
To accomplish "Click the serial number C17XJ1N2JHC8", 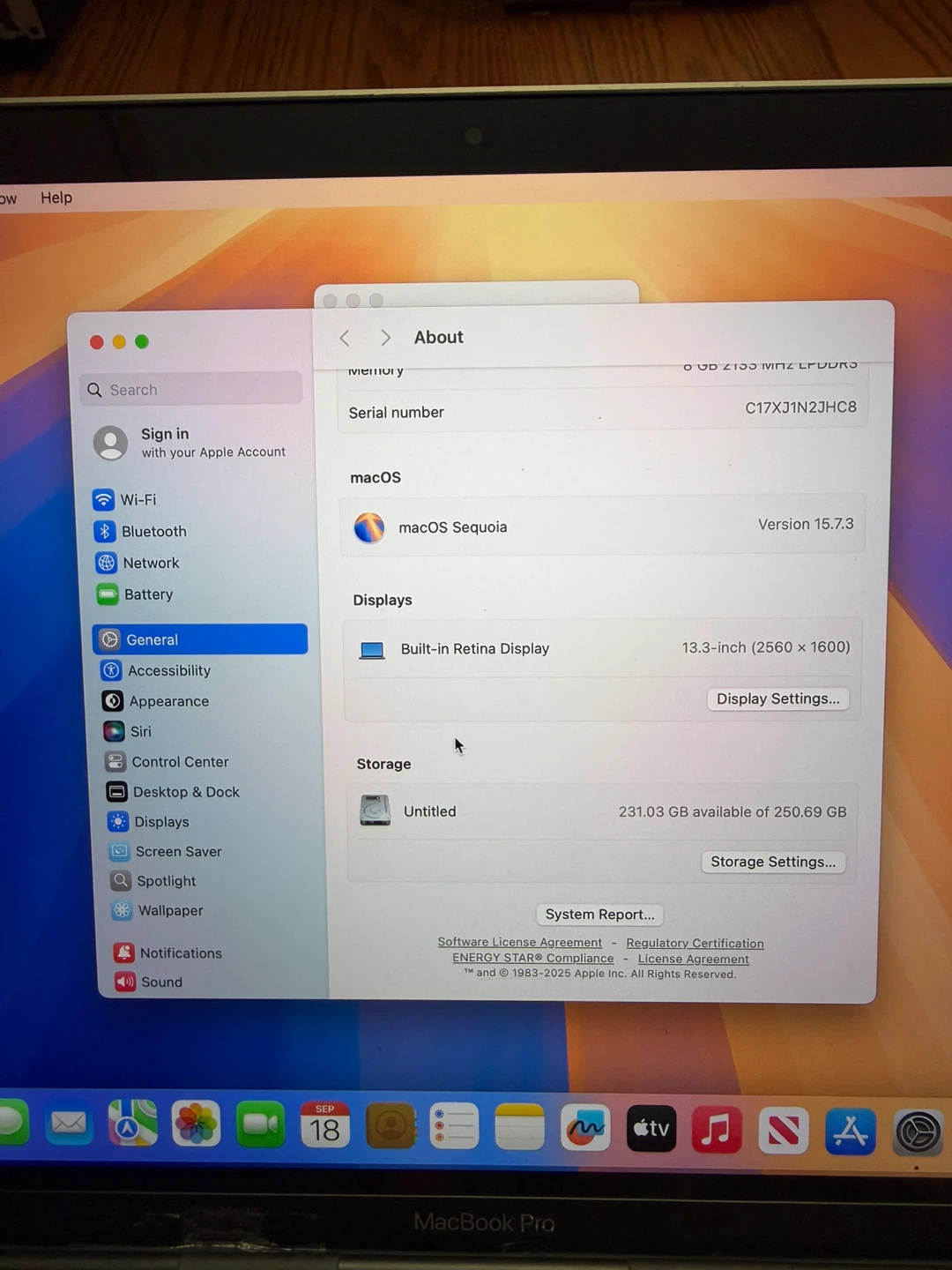I will point(800,407).
